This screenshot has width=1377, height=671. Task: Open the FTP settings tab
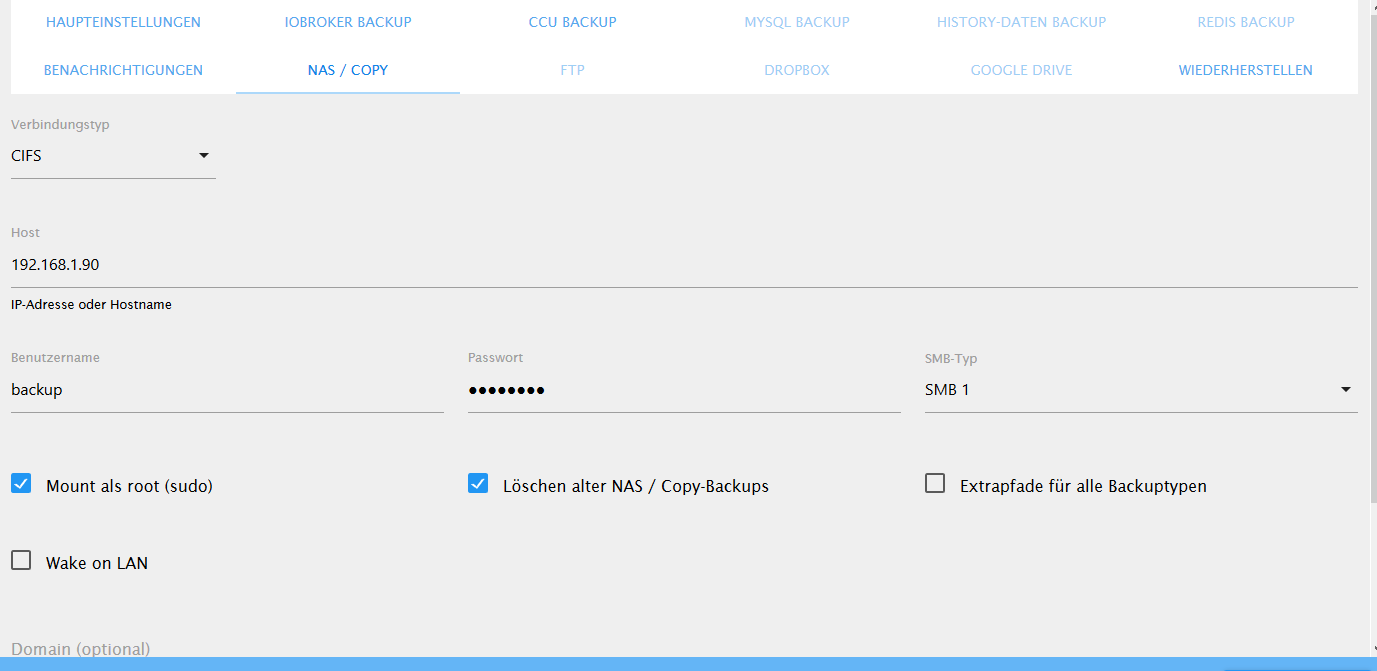(x=572, y=70)
